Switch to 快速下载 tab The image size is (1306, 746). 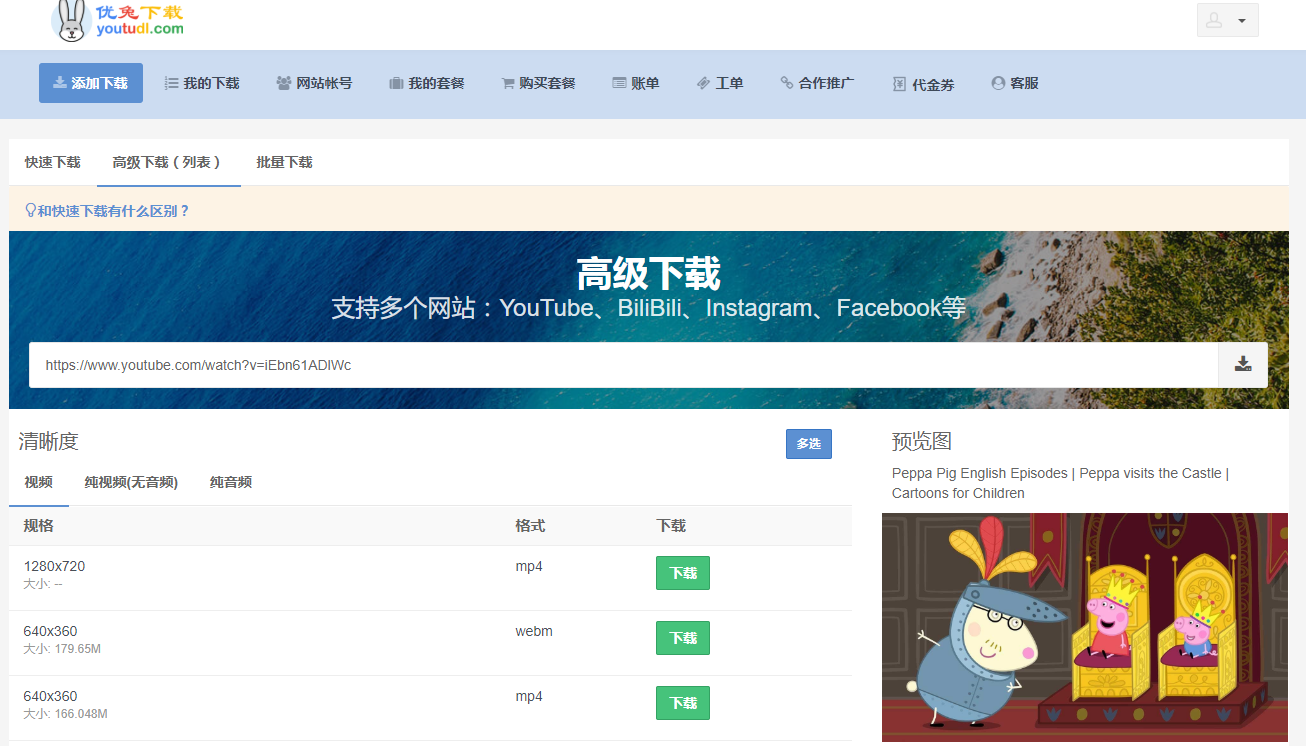coord(53,162)
